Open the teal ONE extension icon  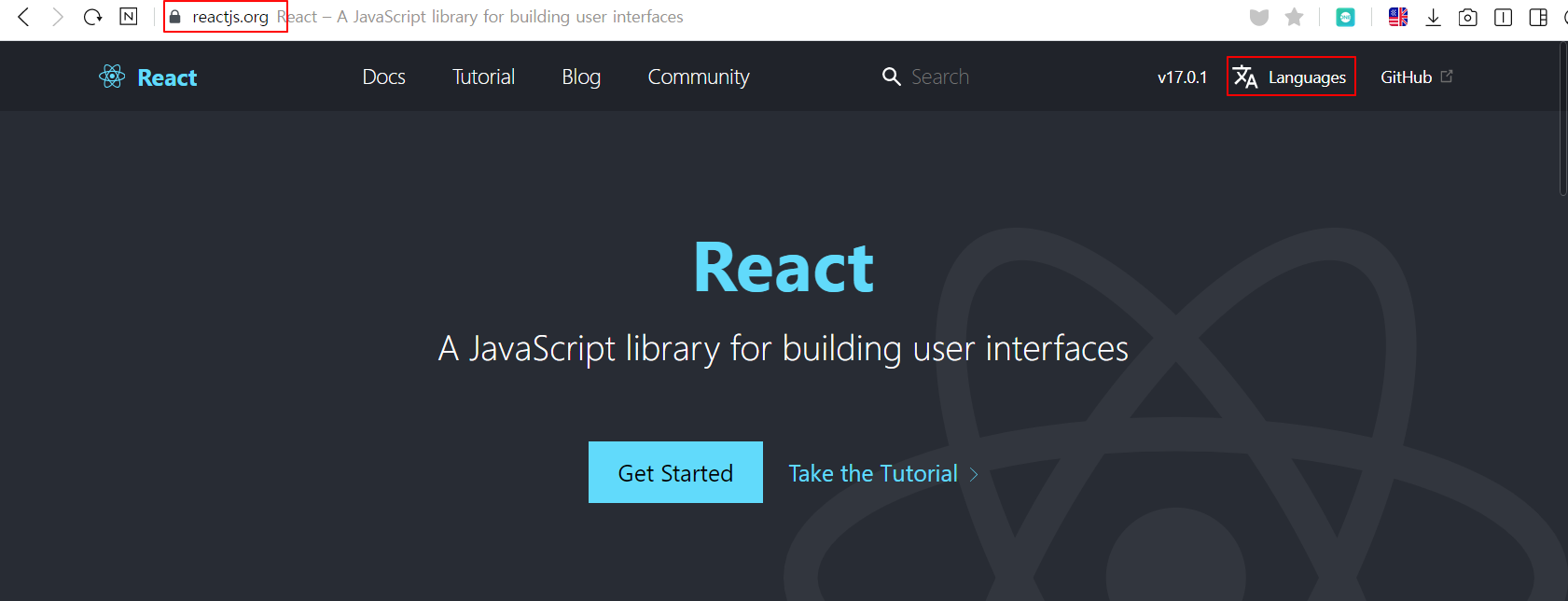click(1345, 17)
